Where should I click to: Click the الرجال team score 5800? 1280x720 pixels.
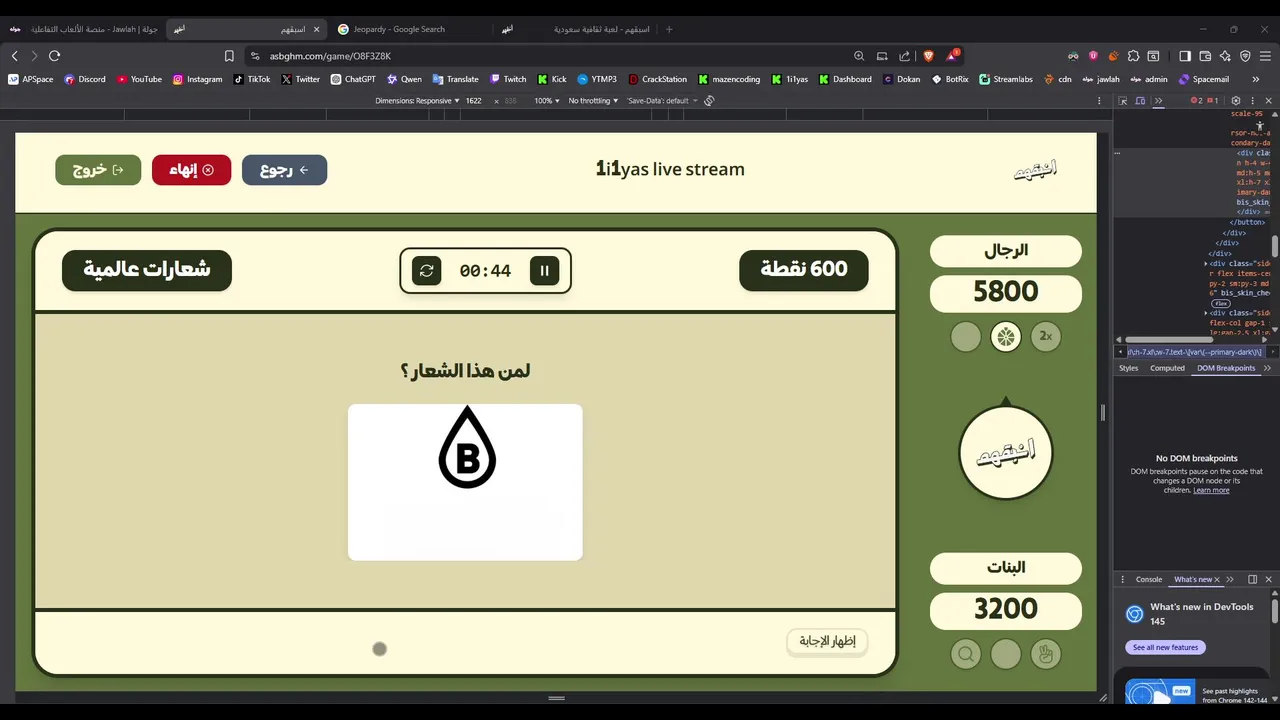point(1006,293)
